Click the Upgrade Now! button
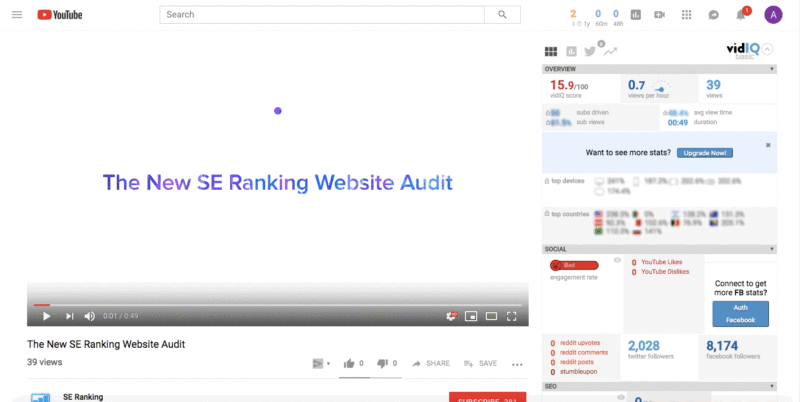 [x=704, y=153]
